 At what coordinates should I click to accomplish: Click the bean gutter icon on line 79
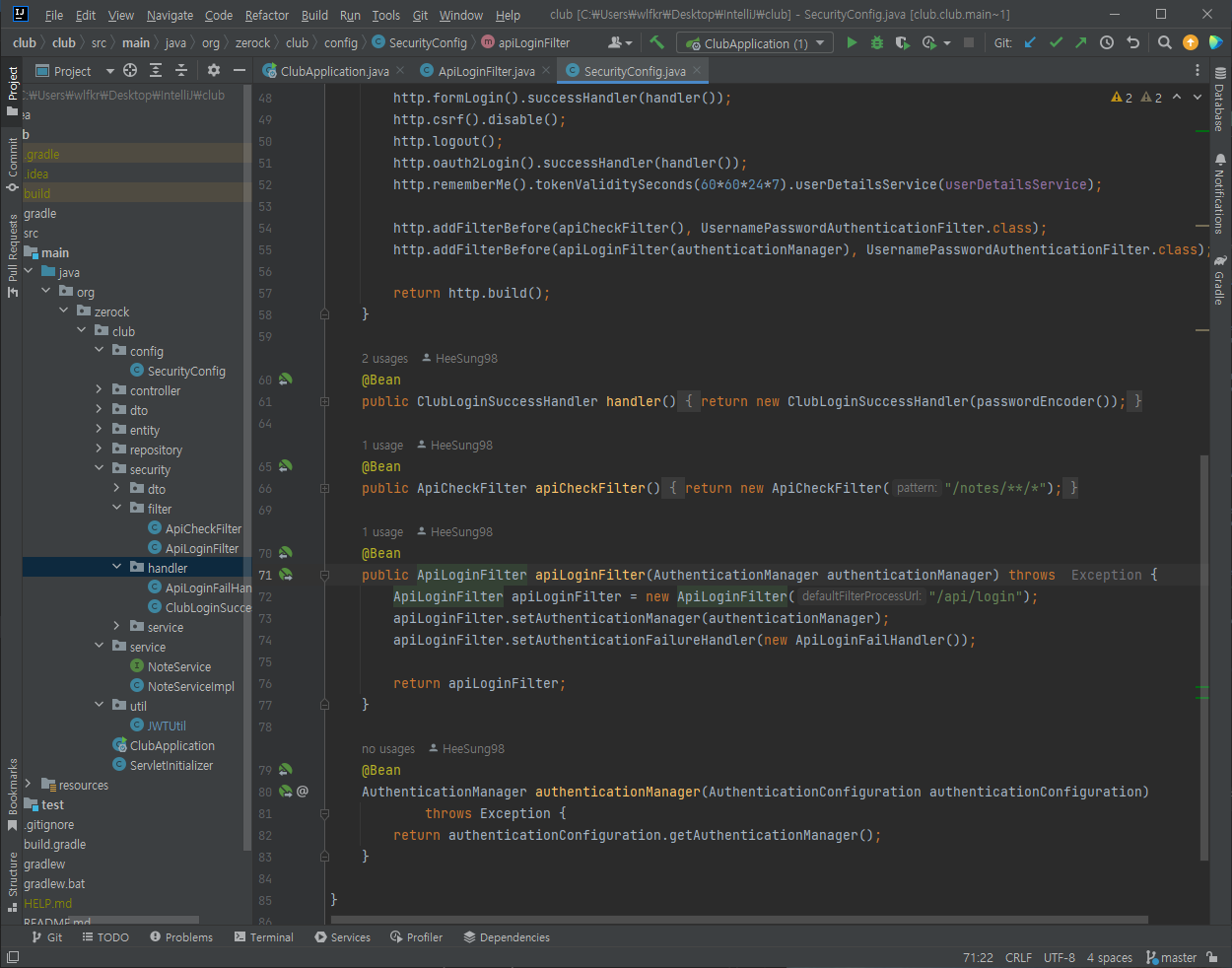(285, 770)
